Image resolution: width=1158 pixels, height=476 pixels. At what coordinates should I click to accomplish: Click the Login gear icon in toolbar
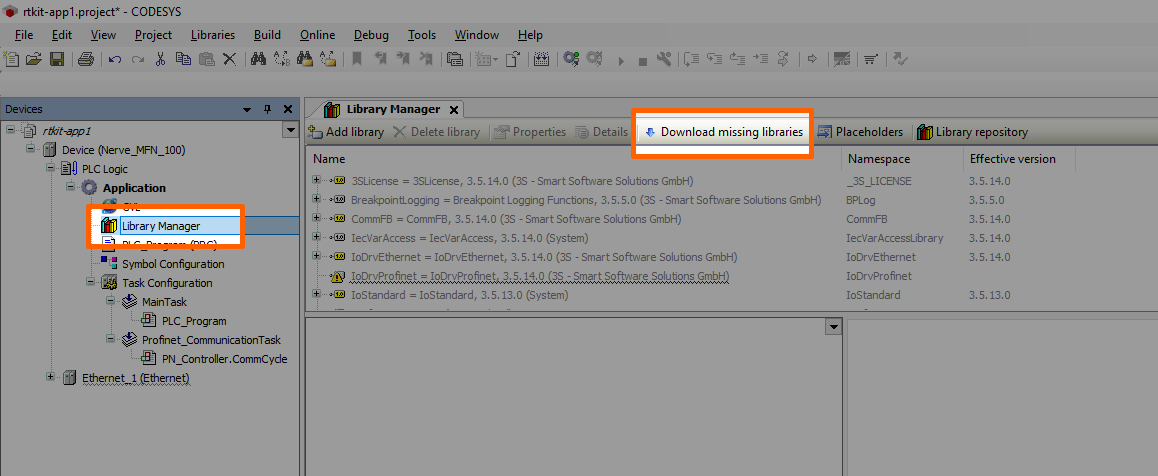click(x=571, y=59)
